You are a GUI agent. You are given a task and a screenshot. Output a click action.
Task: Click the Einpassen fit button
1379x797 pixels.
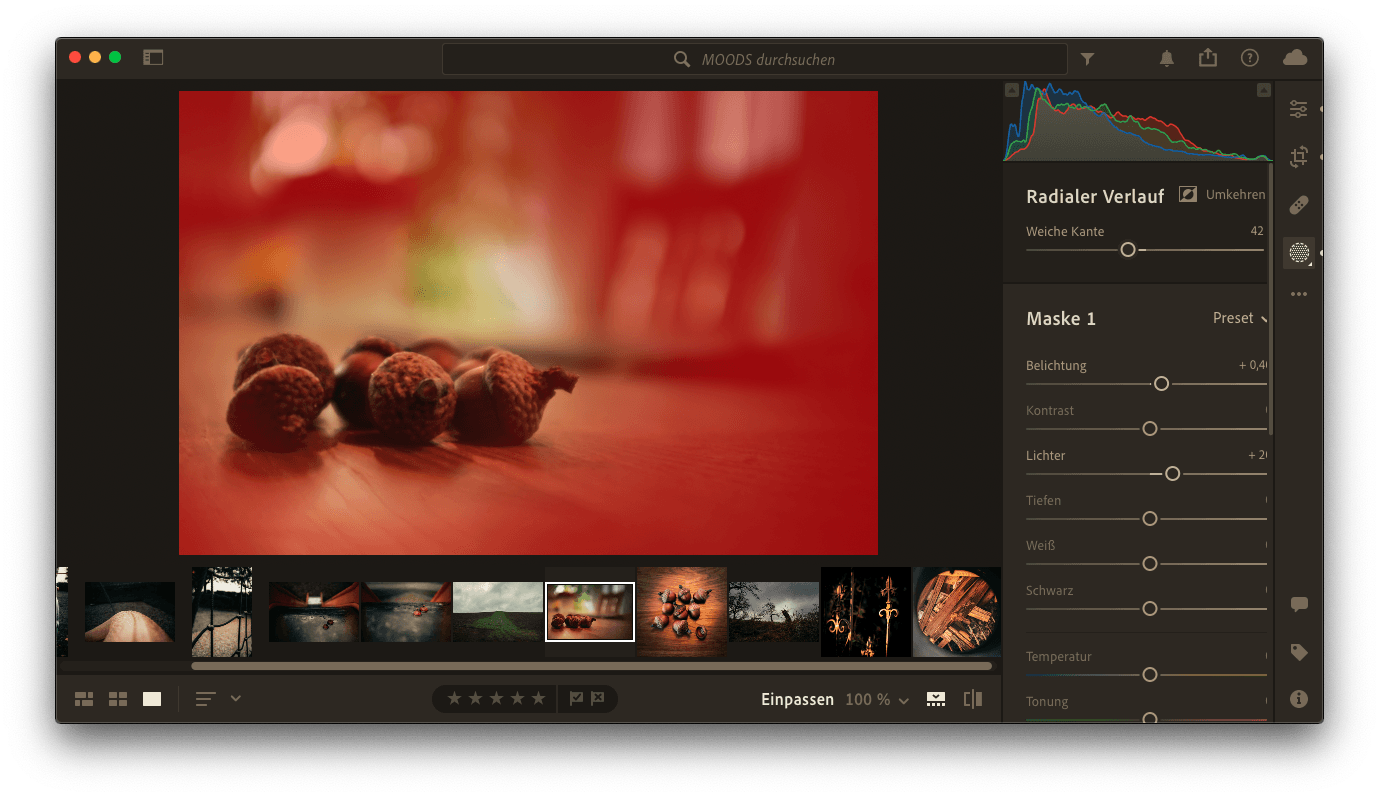click(797, 700)
